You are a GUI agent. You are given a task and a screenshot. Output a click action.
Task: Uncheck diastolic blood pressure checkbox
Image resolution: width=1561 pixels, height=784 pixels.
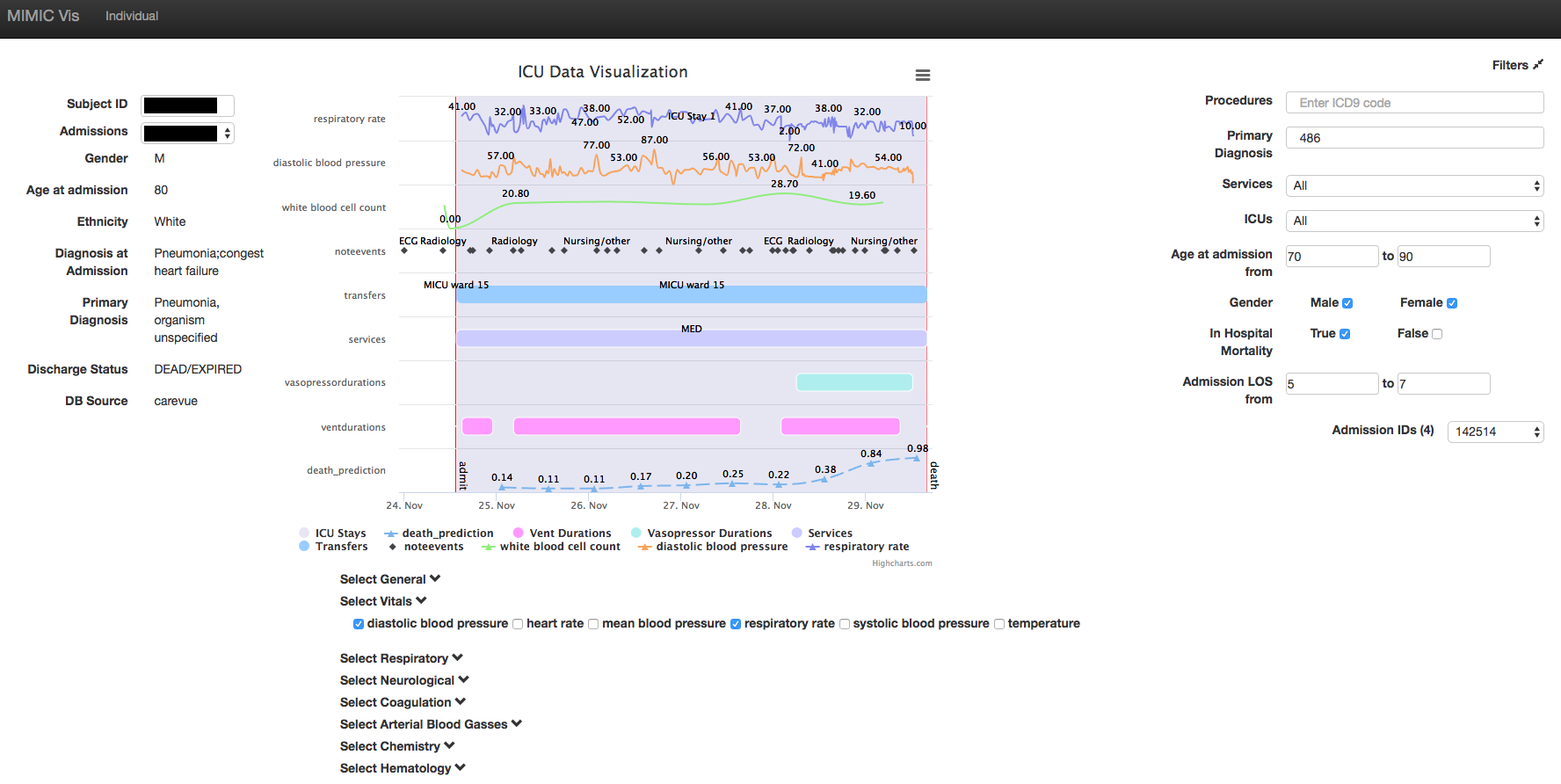(359, 624)
